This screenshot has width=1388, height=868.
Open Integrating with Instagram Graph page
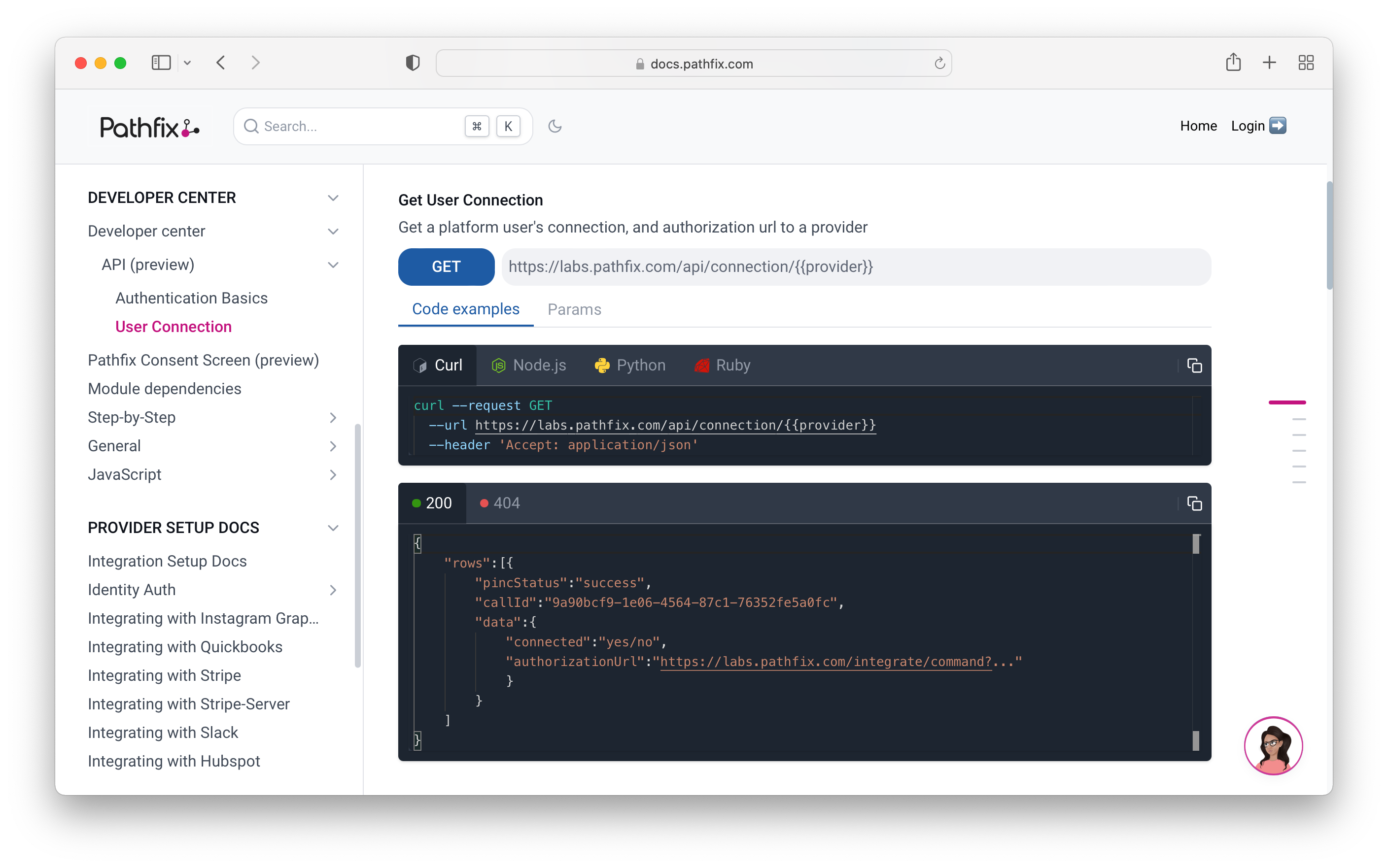[x=203, y=618]
